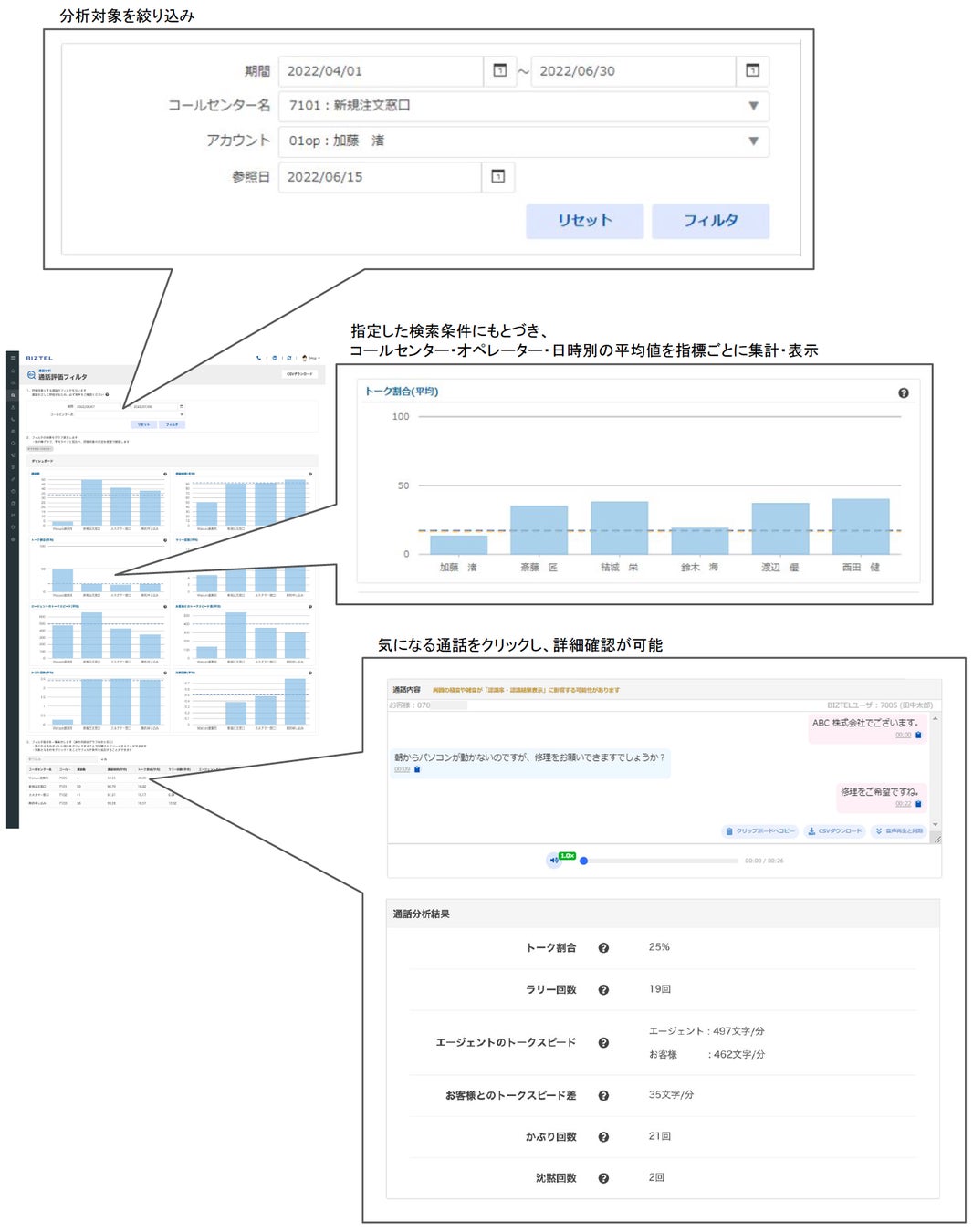Image resolution: width=973 pixels, height=1232 pixels.
Task: Open calendar picker for reference date 2022/06/15
Action: pyautogui.click(x=497, y=176)
